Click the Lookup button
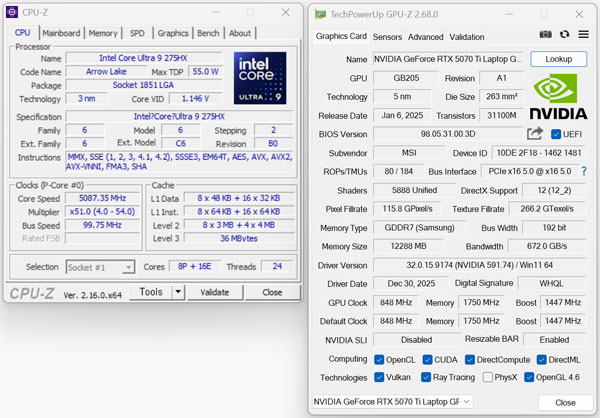 [558, 59]
